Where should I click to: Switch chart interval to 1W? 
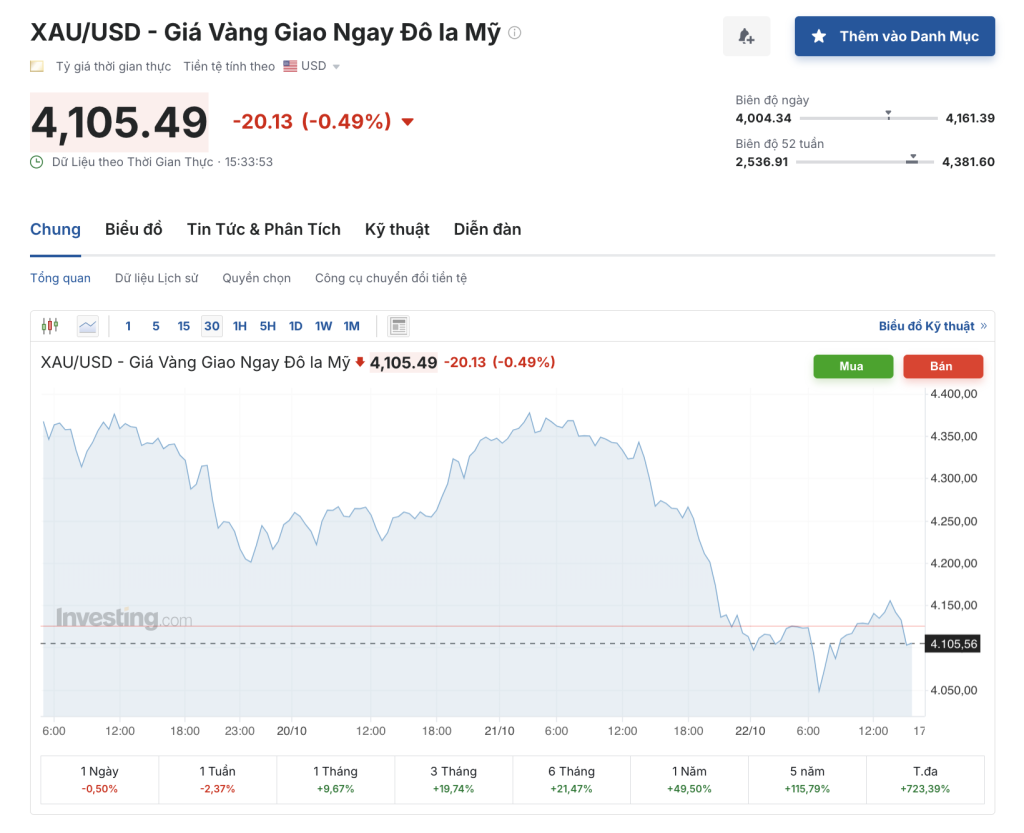[323, 326]
